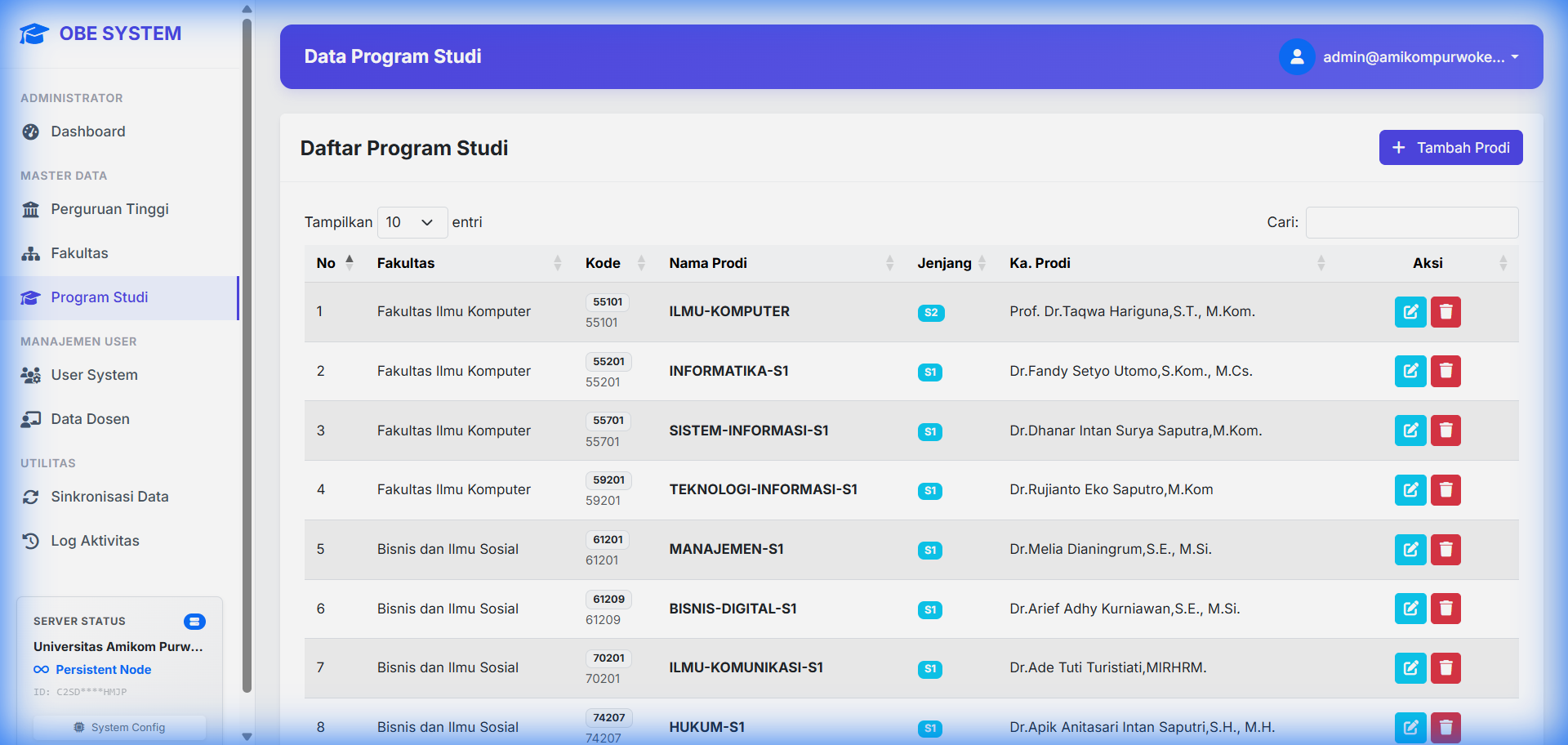1568x745 pixels.
Task: Open Sinkronisasi Data in sidebar
Action: click(109, 497)
